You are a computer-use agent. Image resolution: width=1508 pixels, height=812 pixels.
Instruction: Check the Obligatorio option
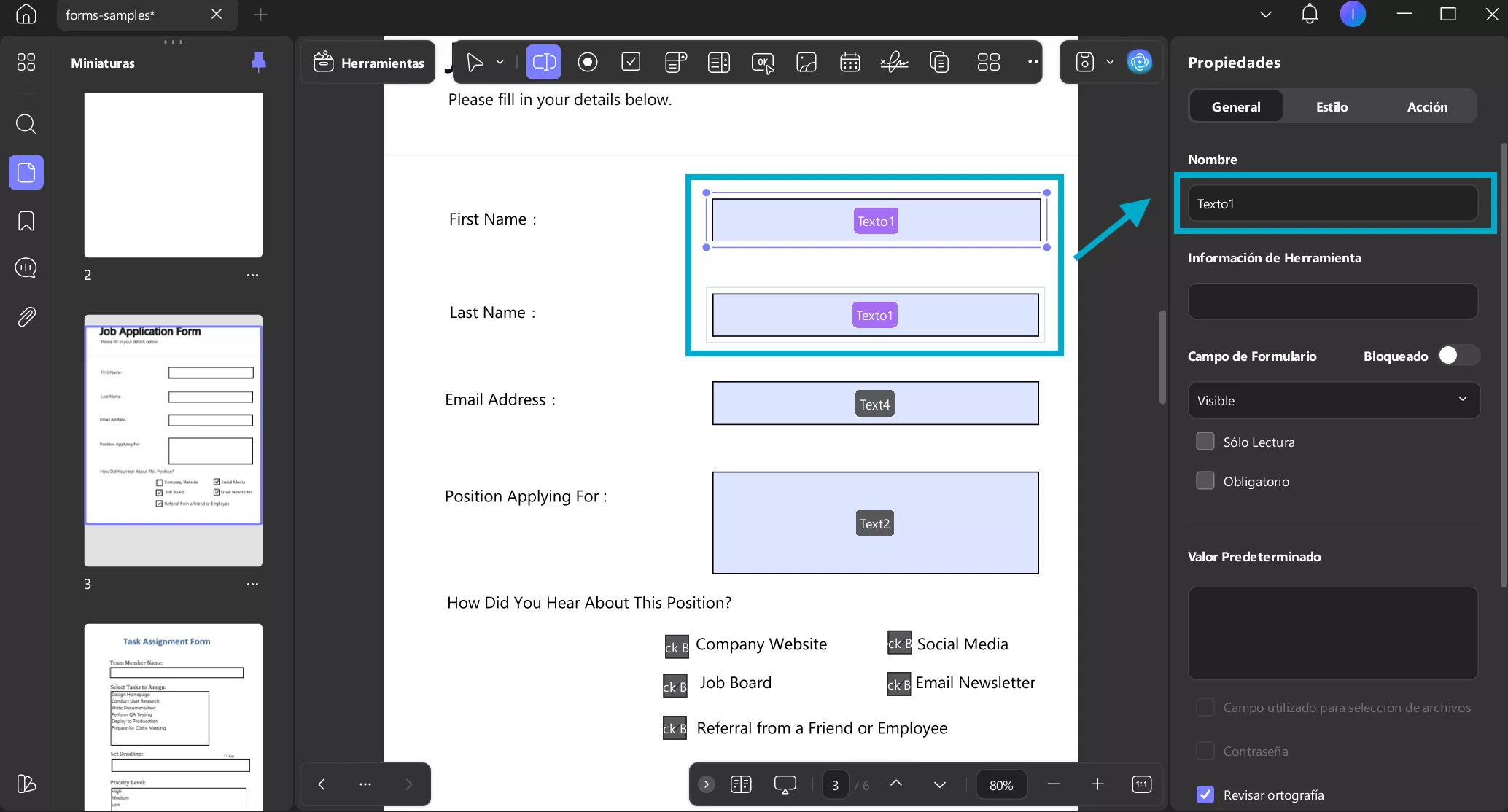pos(1205,481)
